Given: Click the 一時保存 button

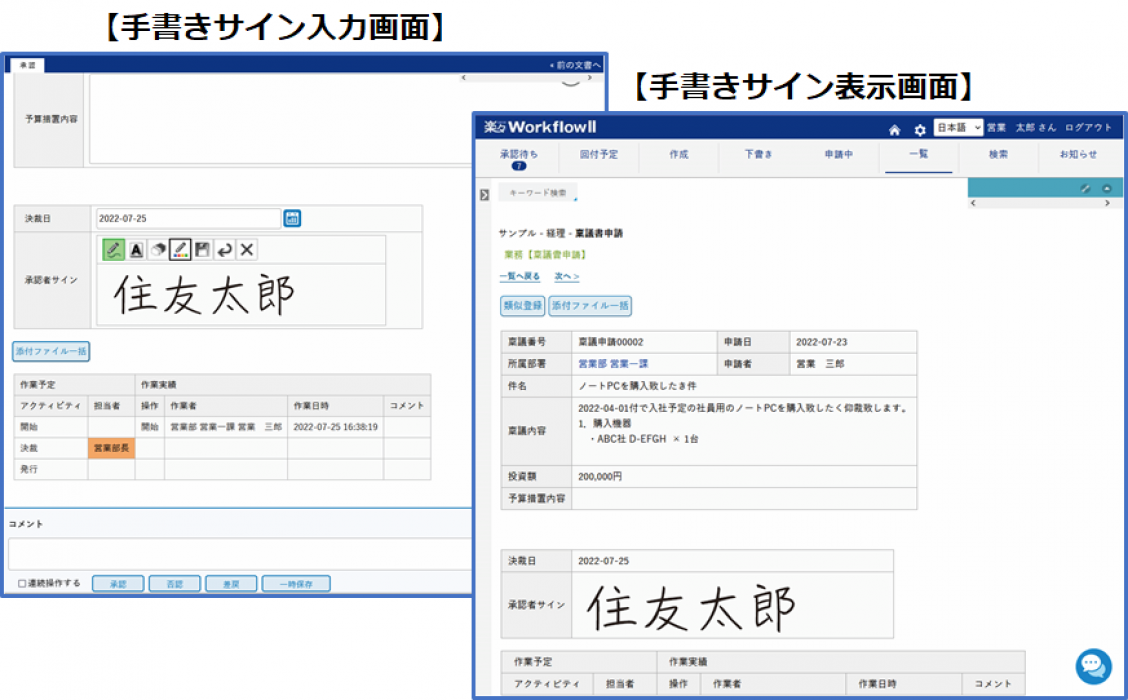Looking at the screenshot, I should (x=296, y=583).
